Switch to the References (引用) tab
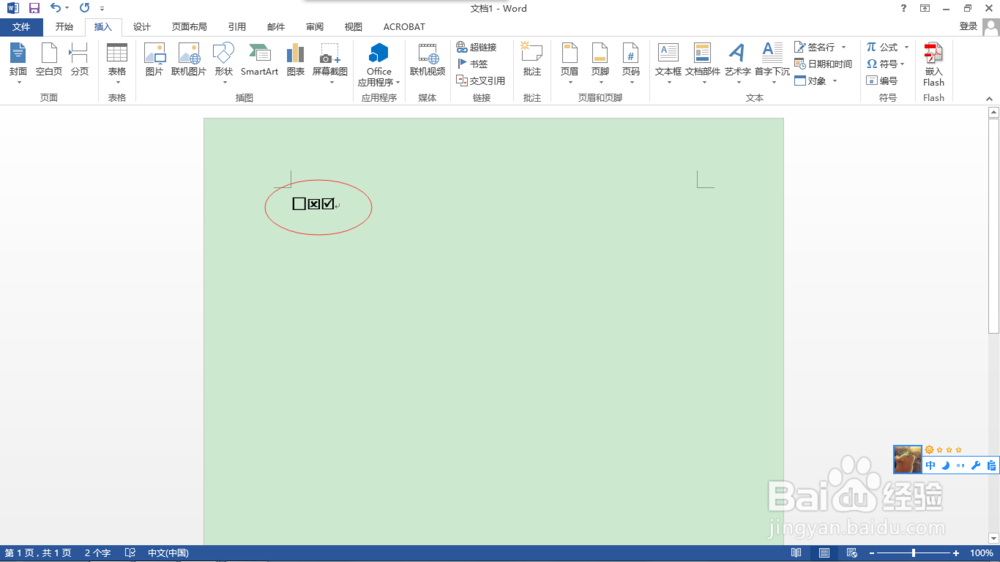 (x=237, y=27)
